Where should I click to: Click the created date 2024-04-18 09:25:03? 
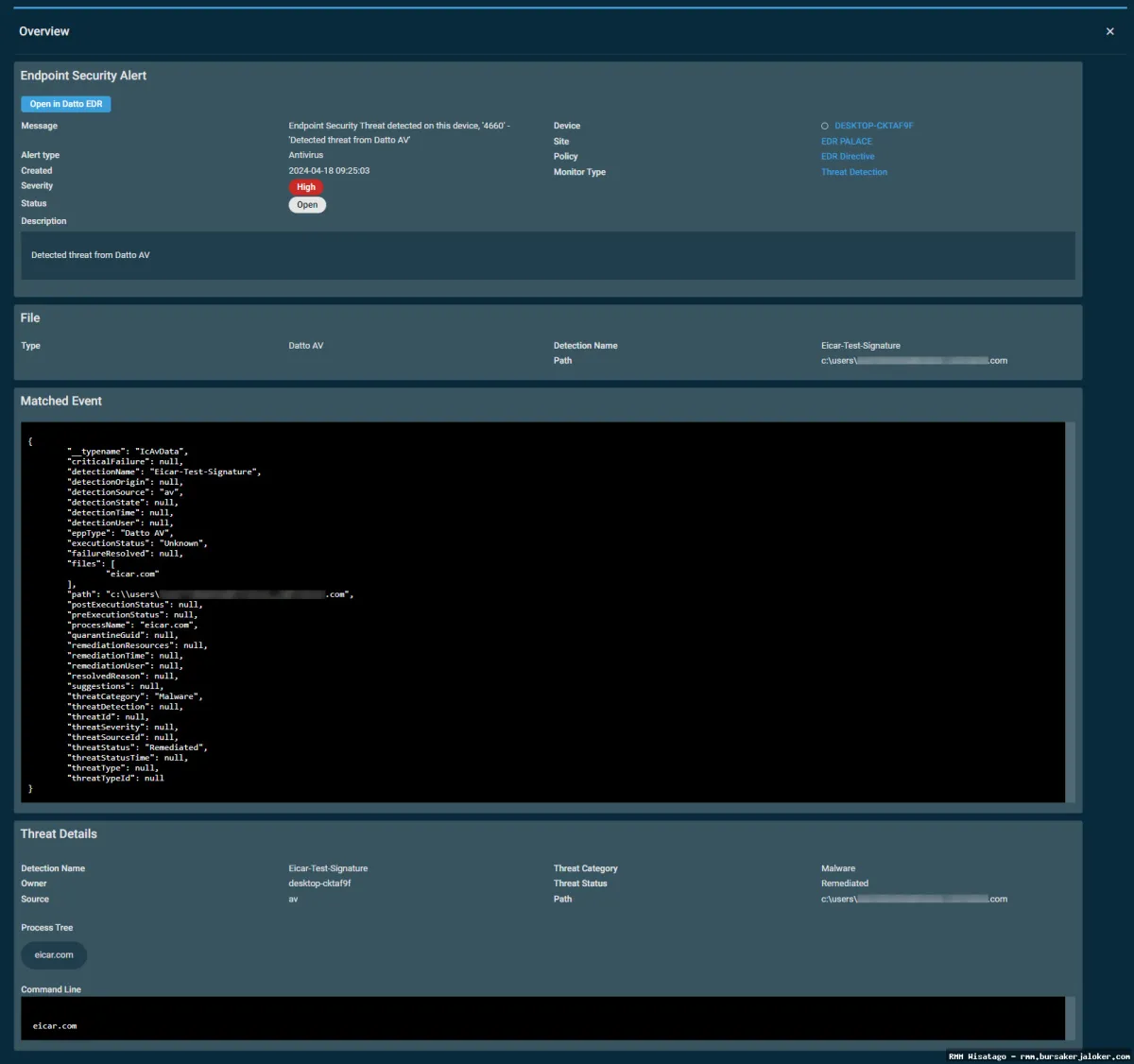point(329,171)
